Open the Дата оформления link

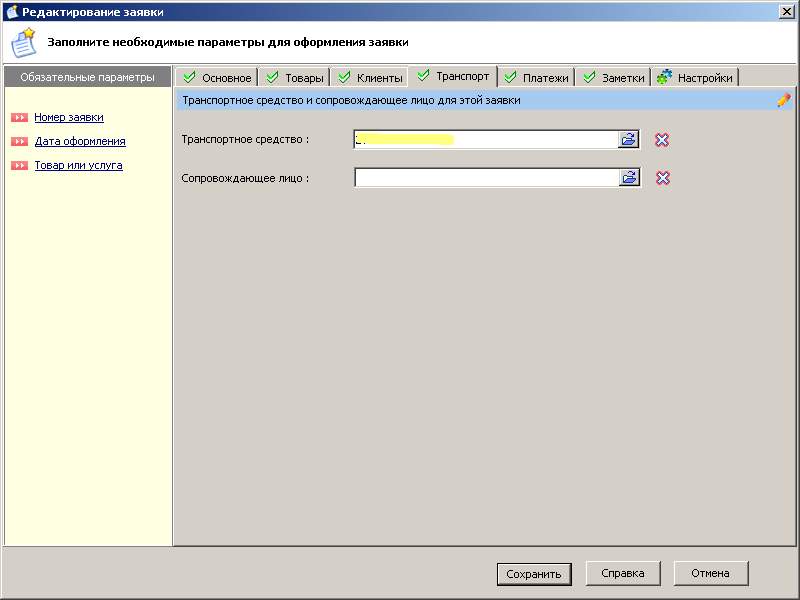[x=80, y=142]
